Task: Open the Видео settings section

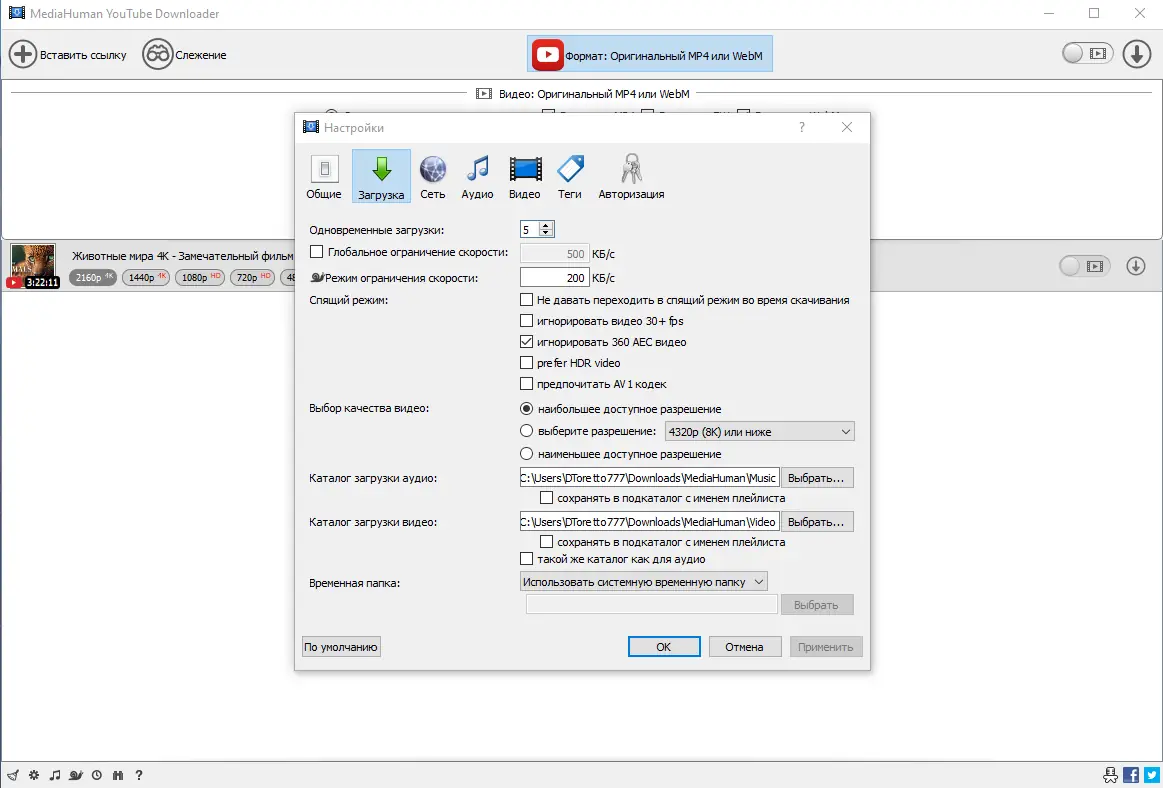Action: point(524,176)
